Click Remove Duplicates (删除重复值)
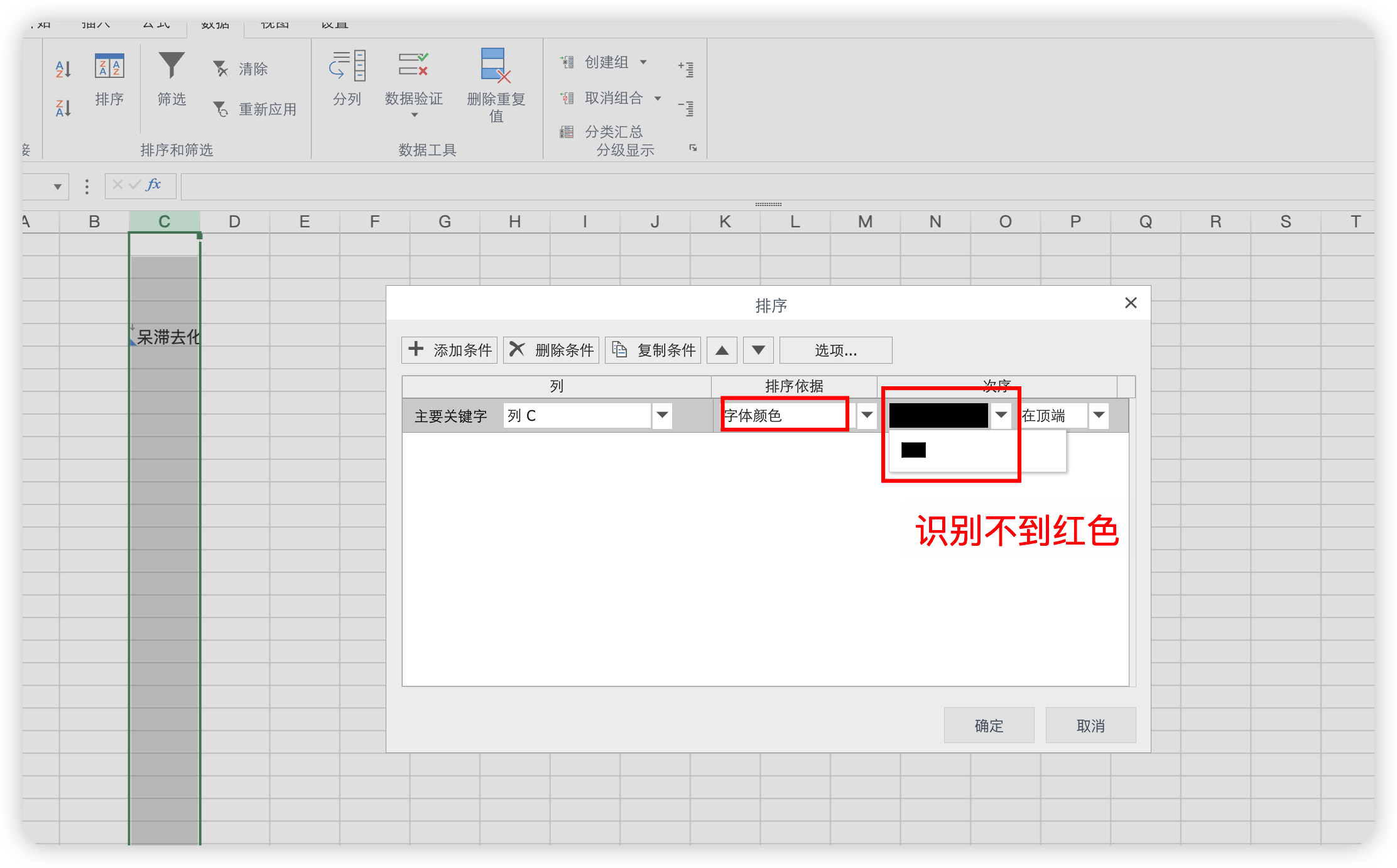 click(x=496, y=86)
